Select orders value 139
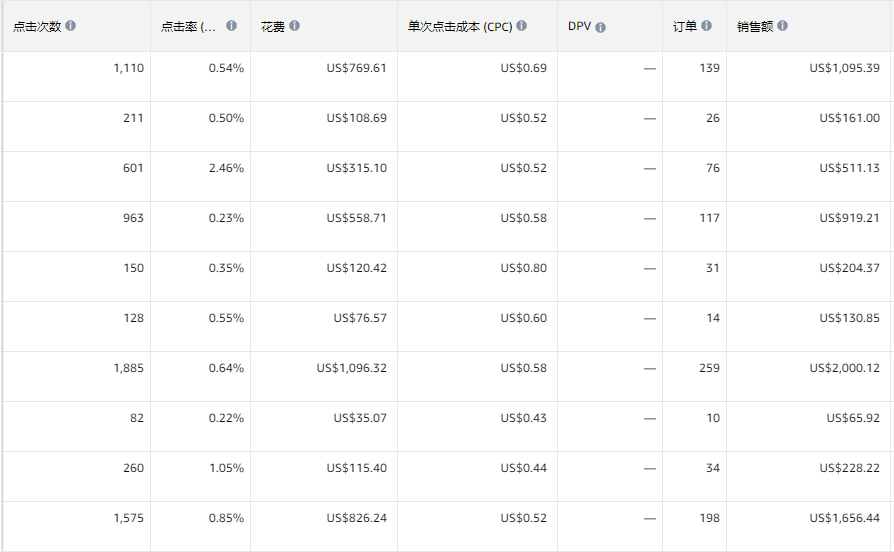Screen dimensions: 894x552 coord(710,68)
